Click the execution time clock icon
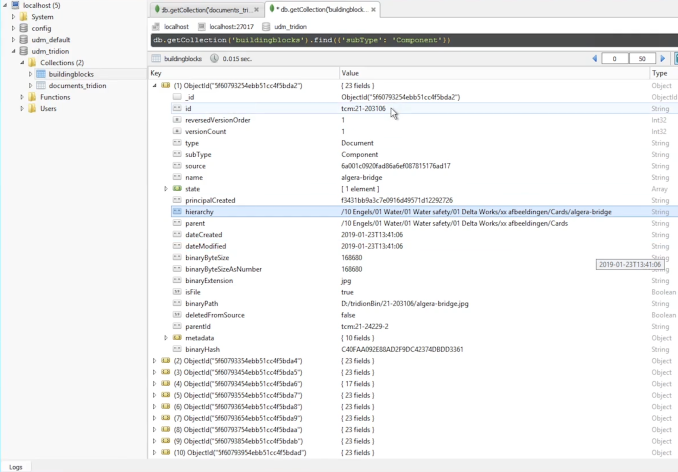 (x=214, y=58)
